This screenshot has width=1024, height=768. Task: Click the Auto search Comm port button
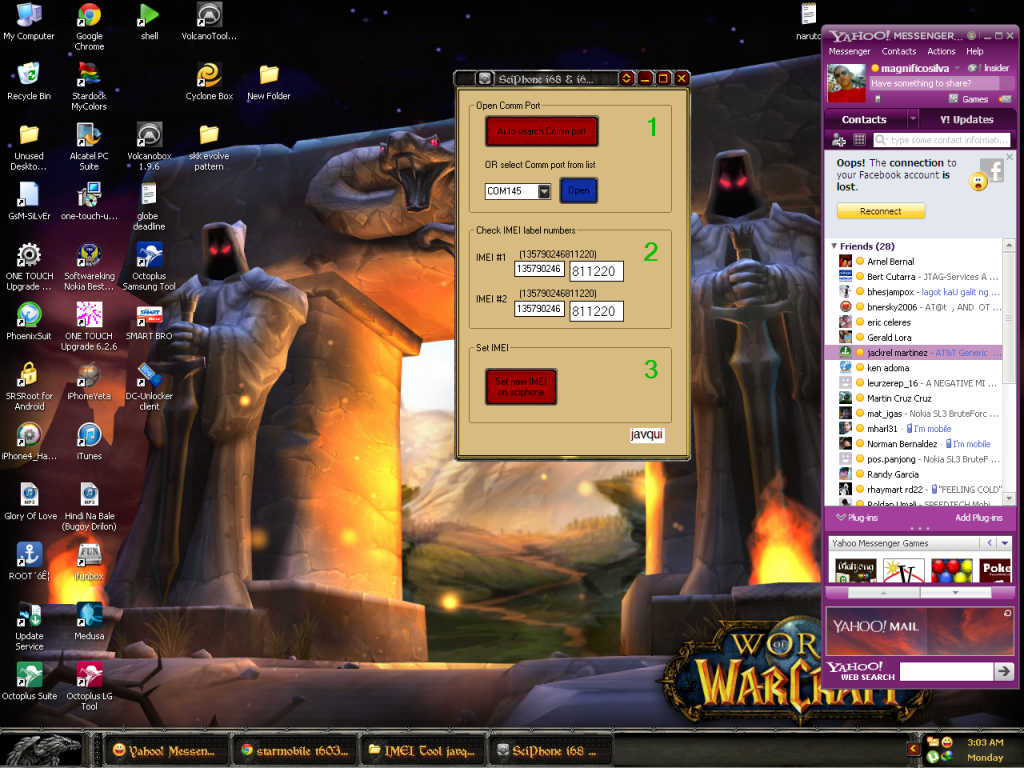pos(541,131)
